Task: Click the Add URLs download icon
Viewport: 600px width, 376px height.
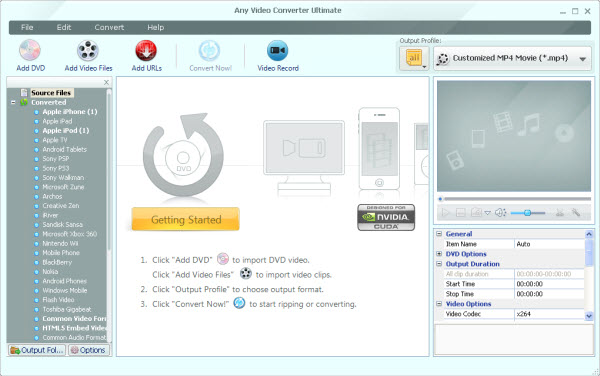Action: click(146, 50)
